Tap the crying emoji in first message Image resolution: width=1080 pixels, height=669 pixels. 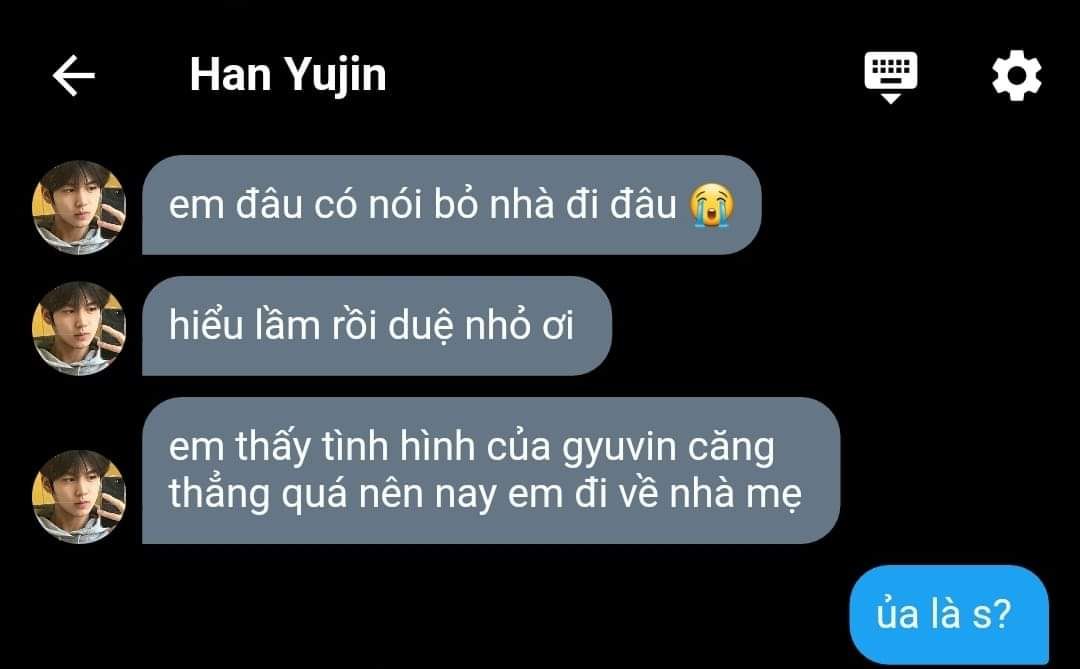coord(712,205)
